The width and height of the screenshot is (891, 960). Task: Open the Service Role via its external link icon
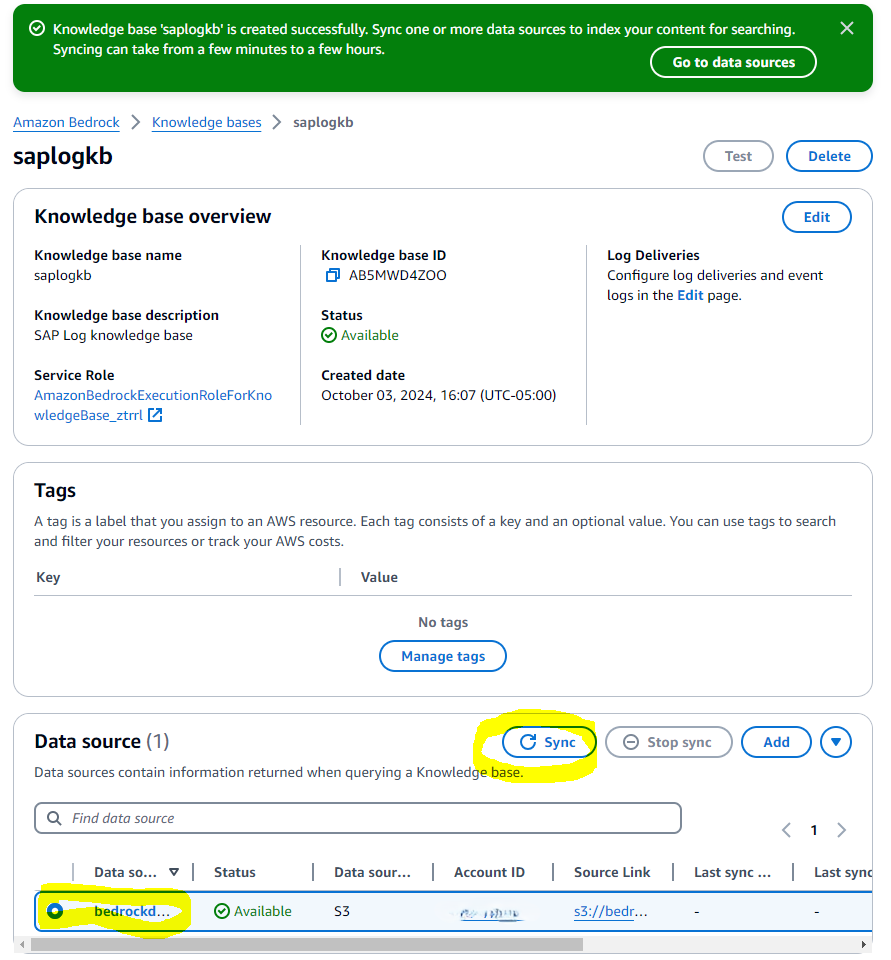pyautogui.click(x=154, y=415)
